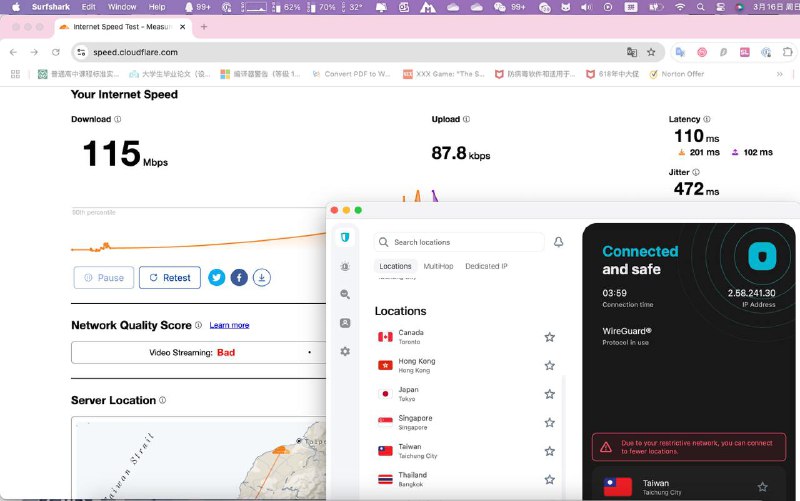
Task: Open the Alert sidebar icon in Surfshark
Action: pos(345,266)
